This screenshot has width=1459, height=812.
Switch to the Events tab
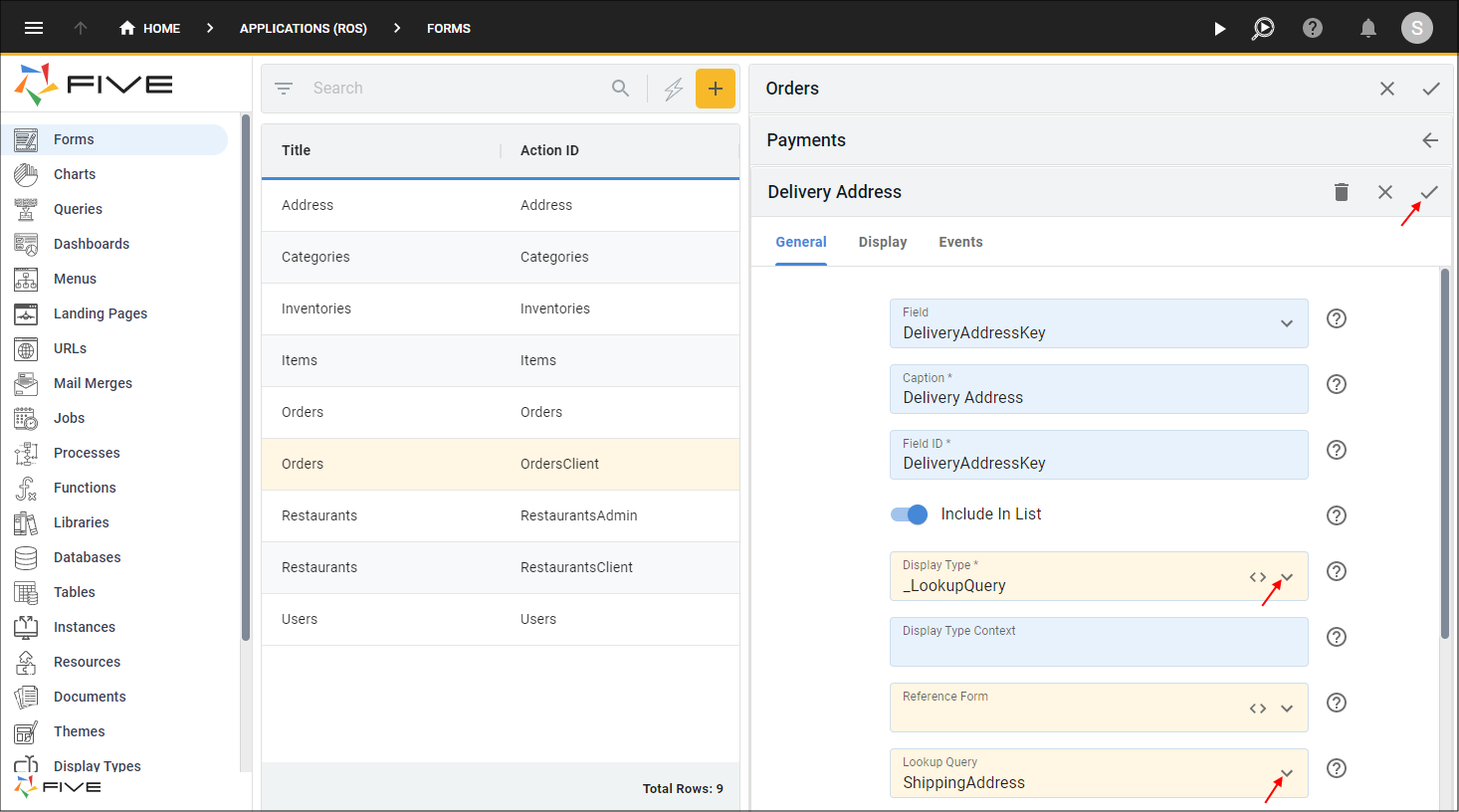pyautogui.click(x=960, y=242)
